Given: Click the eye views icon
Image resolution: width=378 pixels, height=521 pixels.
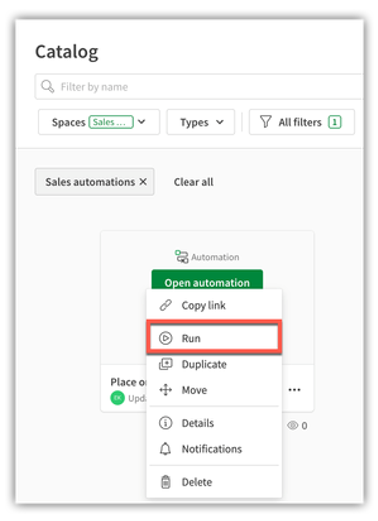Looking at the screenshot, I should click(x=293, y=425).
